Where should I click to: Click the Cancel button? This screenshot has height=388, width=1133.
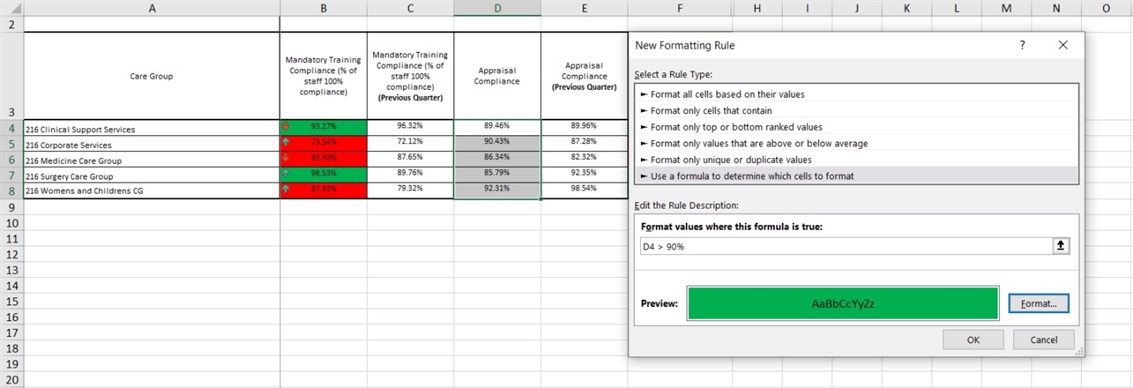click(x=1043, y=340)
